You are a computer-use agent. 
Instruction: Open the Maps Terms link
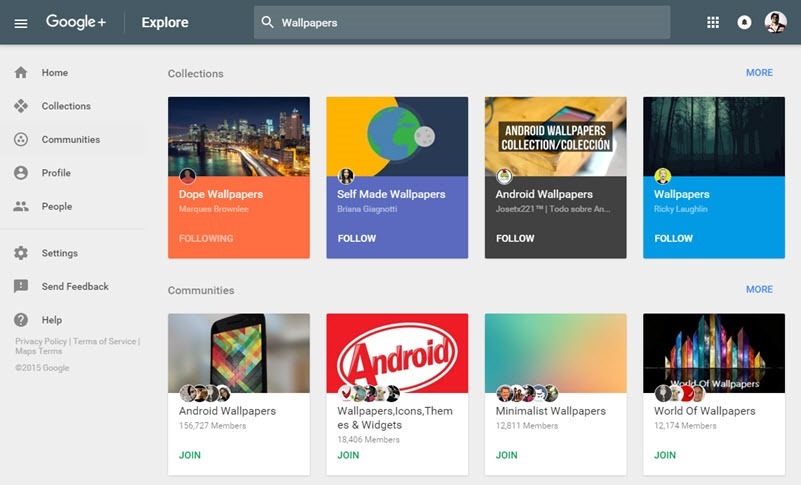(x=38, y=351)
